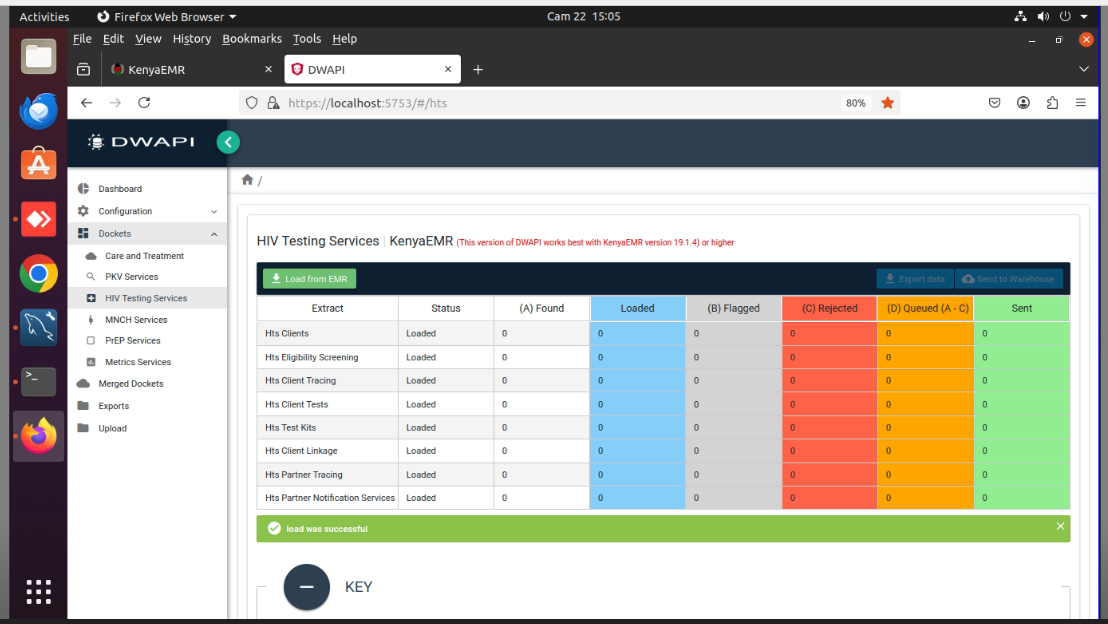Open the File menu
Viewport: 1108px width, 624px height.
tap(82, 39)
